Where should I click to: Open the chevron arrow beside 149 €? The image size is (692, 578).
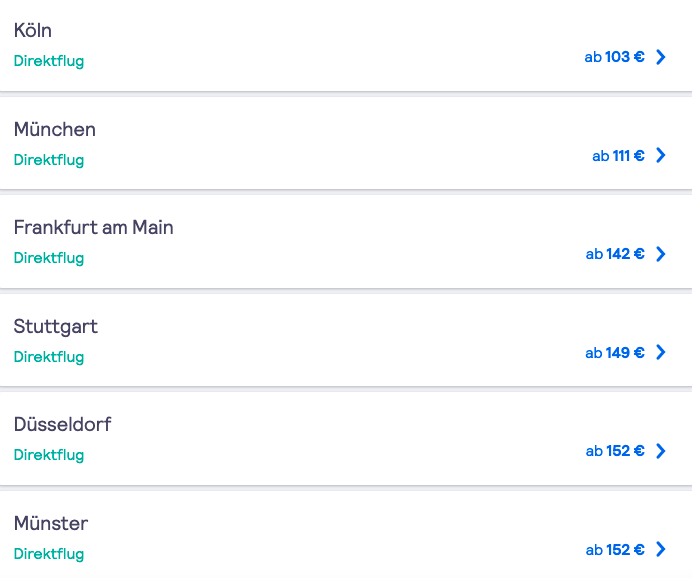click(661, 352)
